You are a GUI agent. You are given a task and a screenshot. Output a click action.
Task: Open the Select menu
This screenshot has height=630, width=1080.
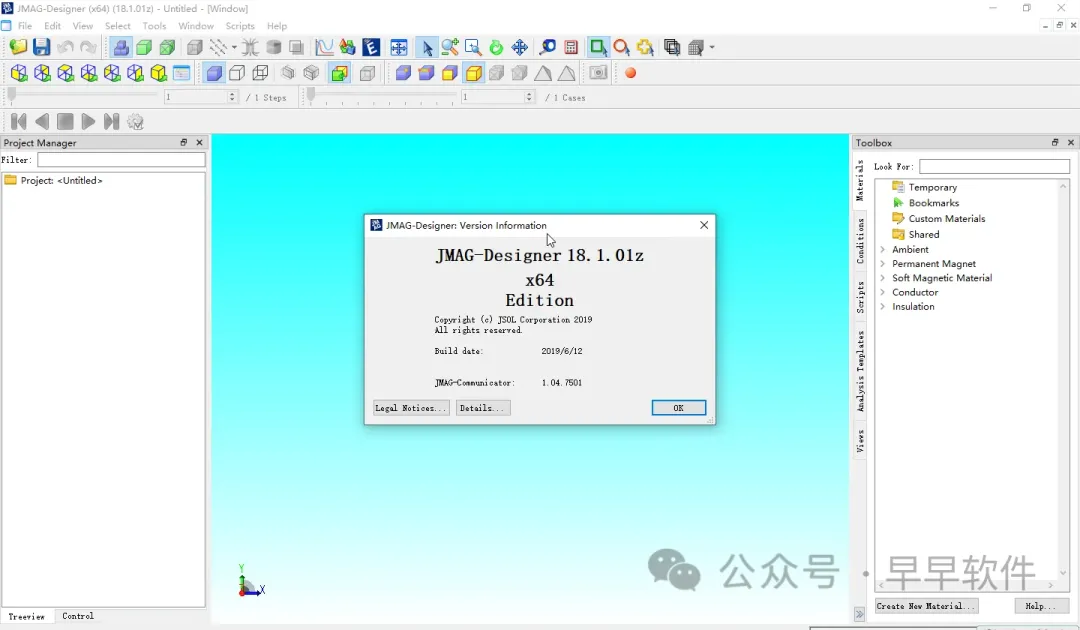point(118,25)
